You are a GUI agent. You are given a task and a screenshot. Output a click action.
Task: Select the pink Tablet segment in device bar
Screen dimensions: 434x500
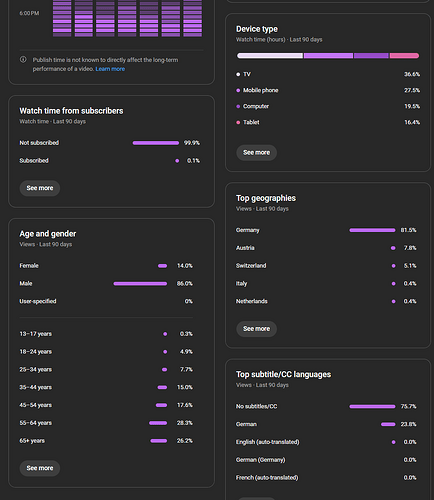coord(404,56)
